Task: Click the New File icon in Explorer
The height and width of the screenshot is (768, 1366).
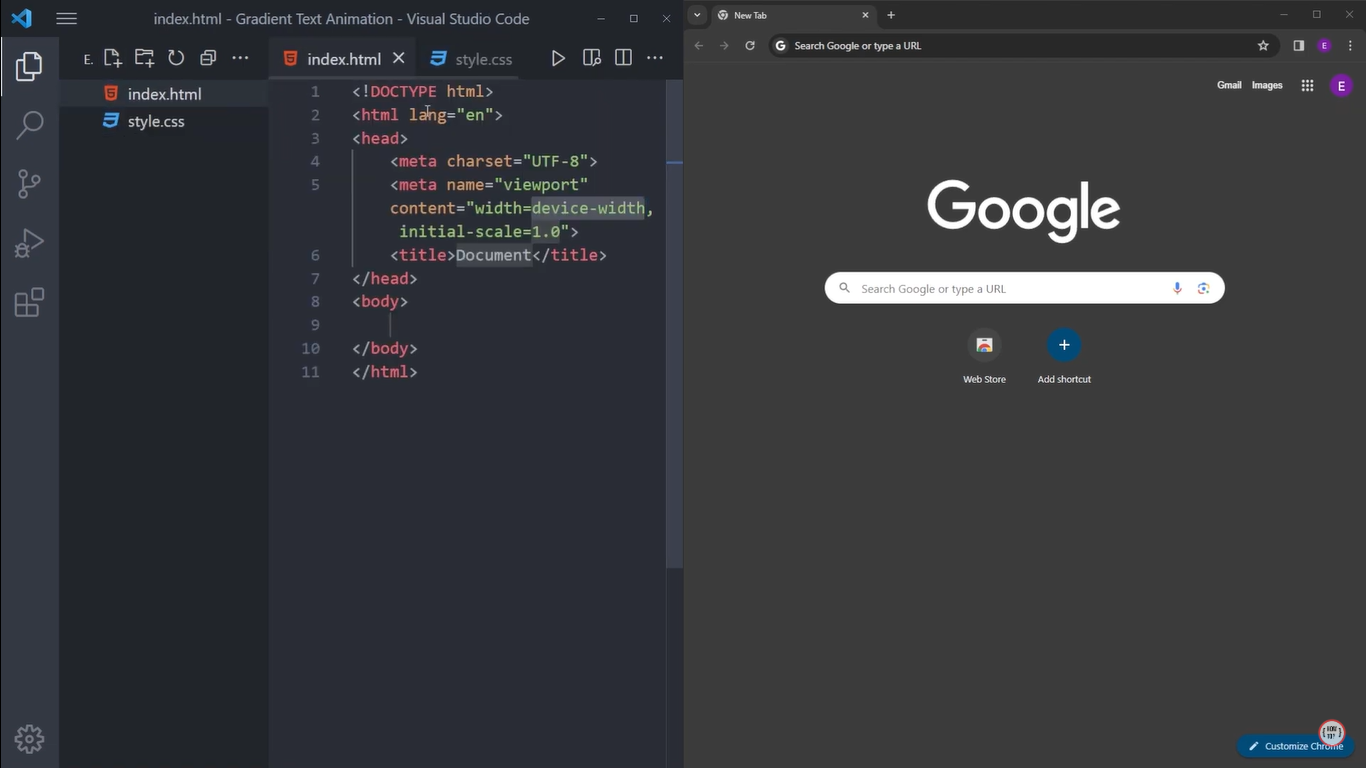Action: click(112, 58)
